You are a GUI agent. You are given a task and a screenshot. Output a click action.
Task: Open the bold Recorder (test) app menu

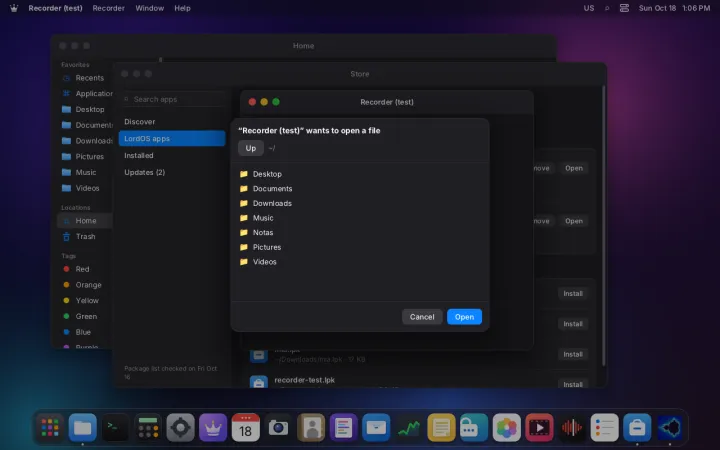[x=55, y=8]
